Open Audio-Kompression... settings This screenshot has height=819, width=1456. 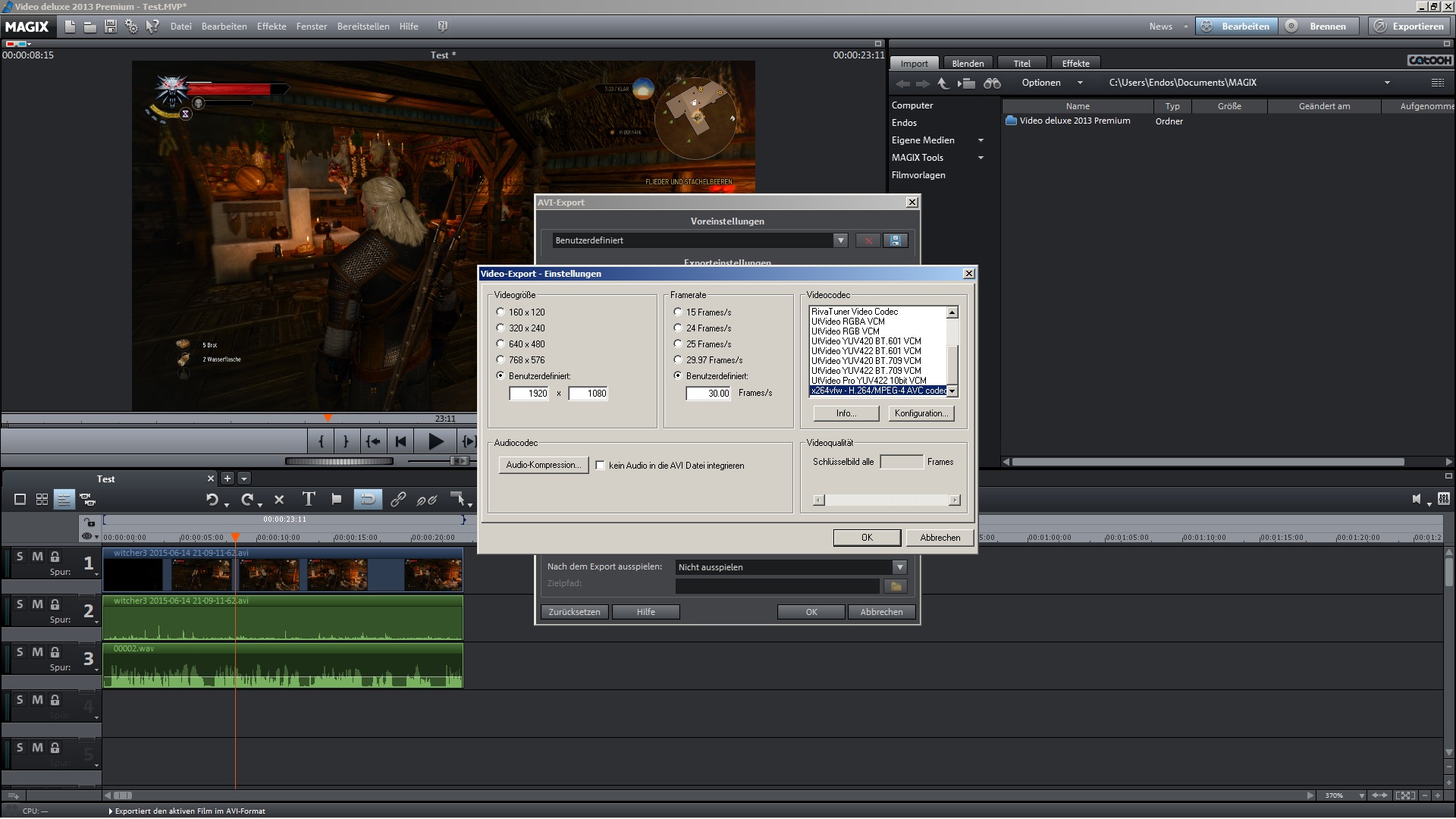pyautogui.click(x=543, y=465)
